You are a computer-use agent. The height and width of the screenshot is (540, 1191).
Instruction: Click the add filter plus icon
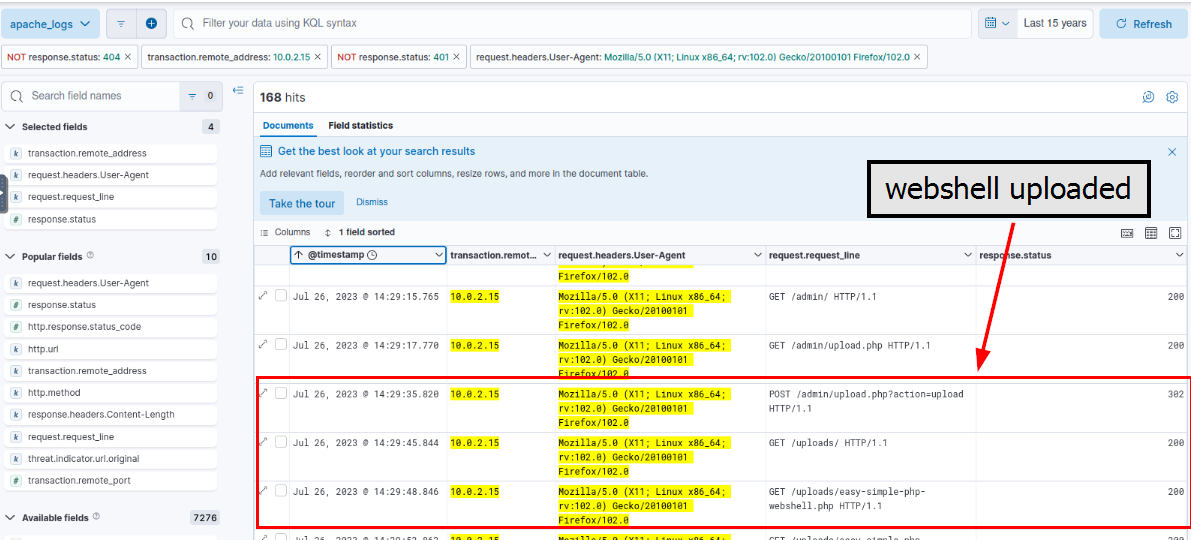tap(151, 23)
